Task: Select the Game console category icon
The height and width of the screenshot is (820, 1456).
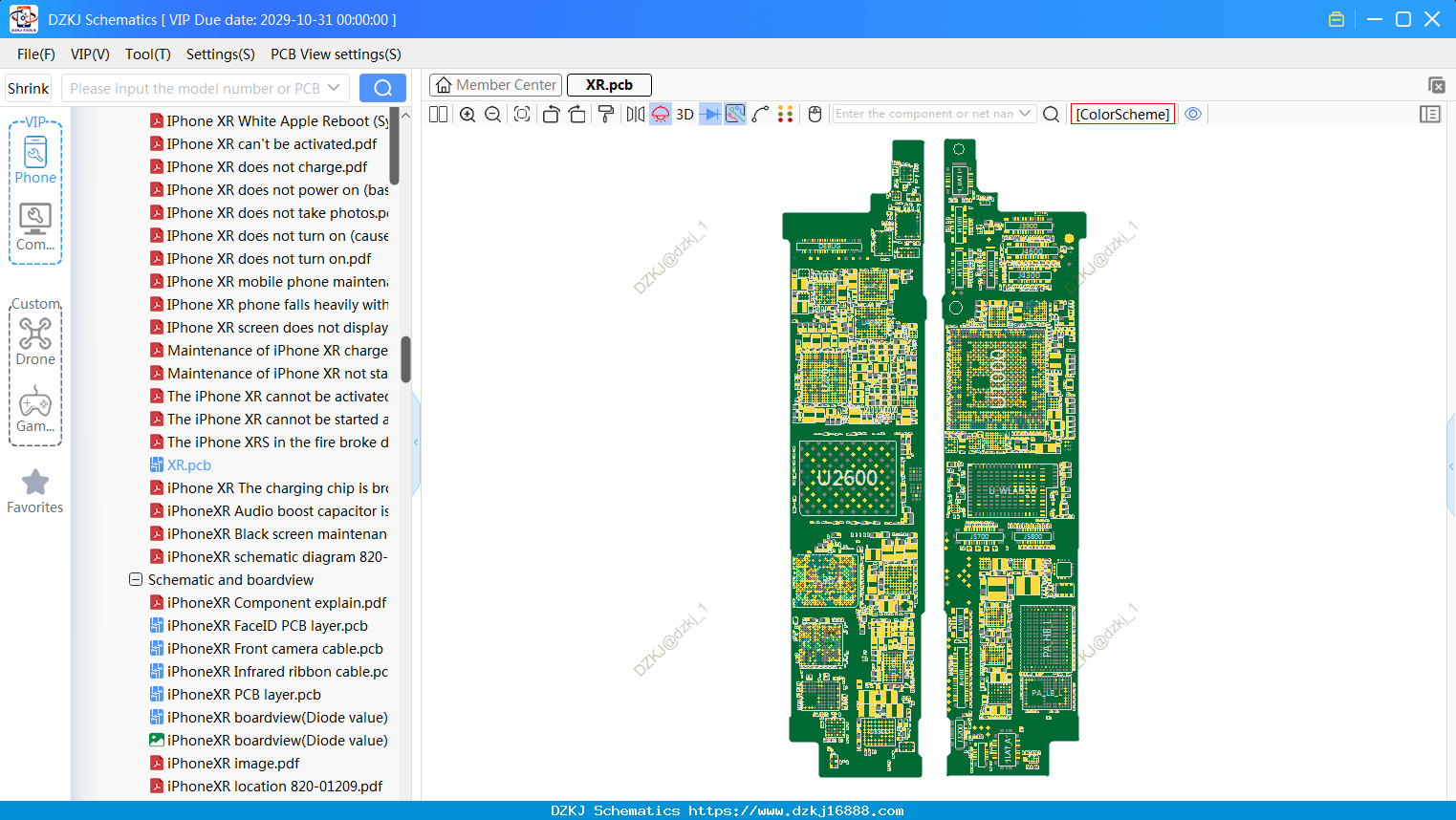Action: pos(35,409)
